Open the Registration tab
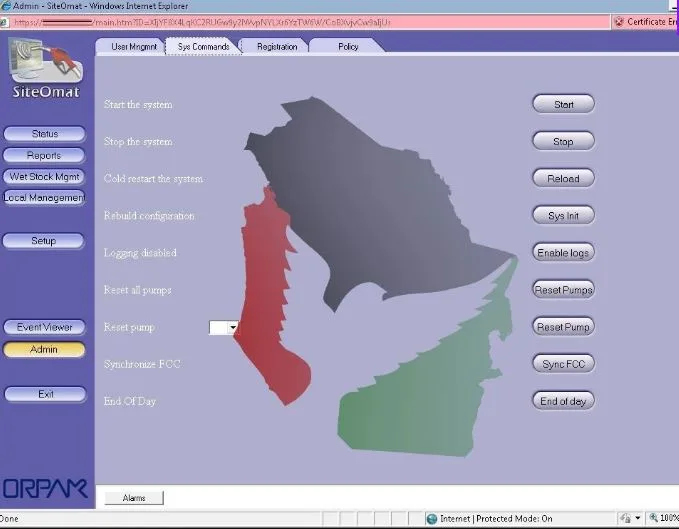Screen dimensions: 679x529 (x=276, y=46)
